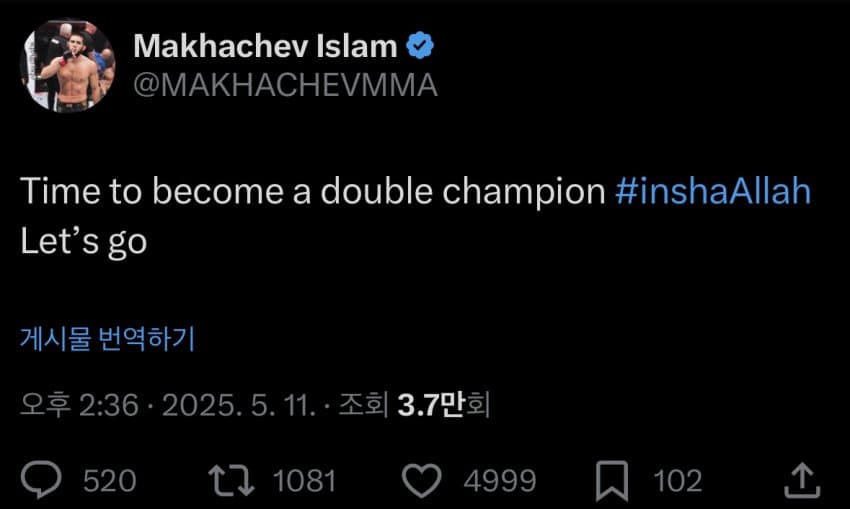This screenshot has height=509, width=850.
Task: Open the share upload icon
Action: point(802,480)
